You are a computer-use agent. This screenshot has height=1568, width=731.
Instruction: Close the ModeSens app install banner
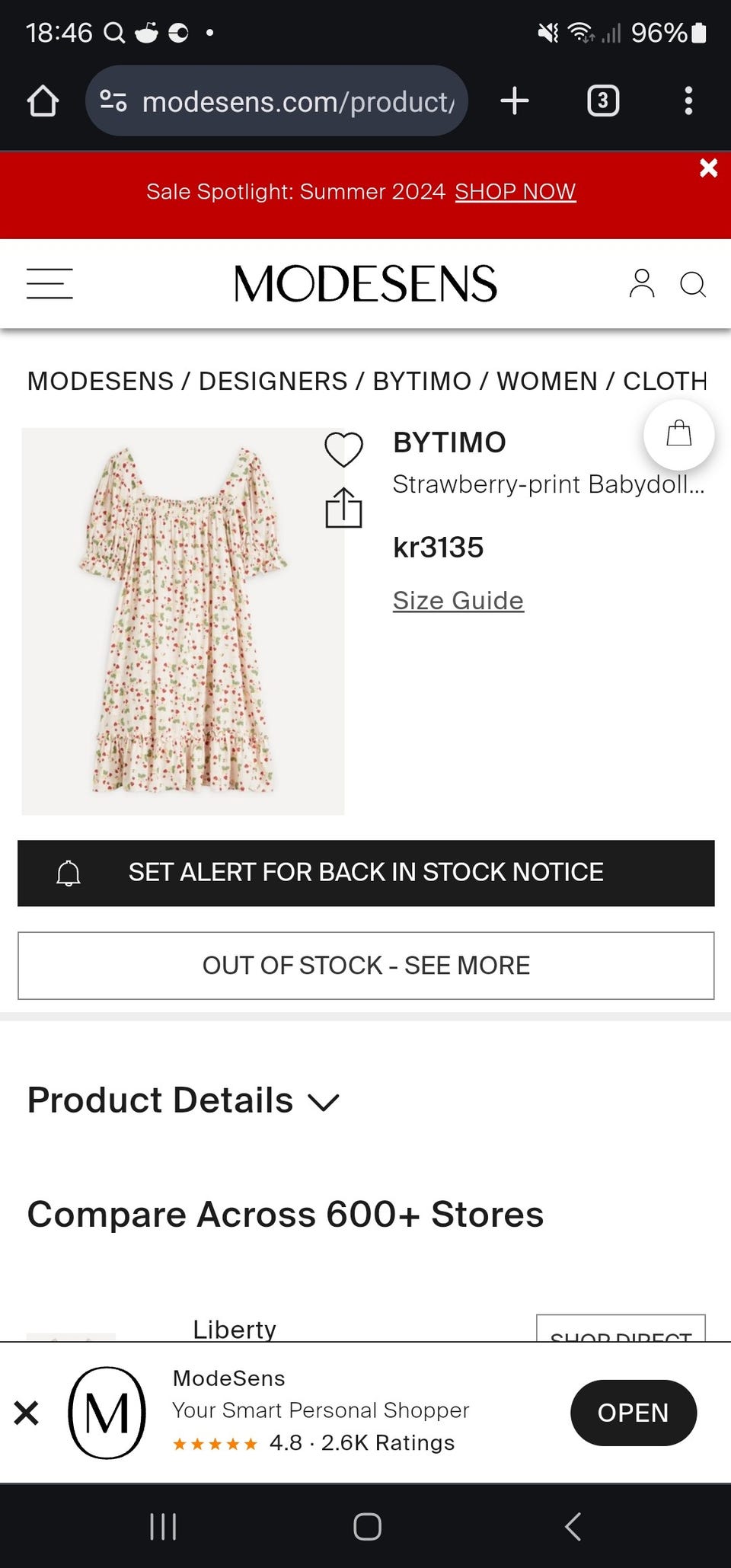tap(27, 1413)
